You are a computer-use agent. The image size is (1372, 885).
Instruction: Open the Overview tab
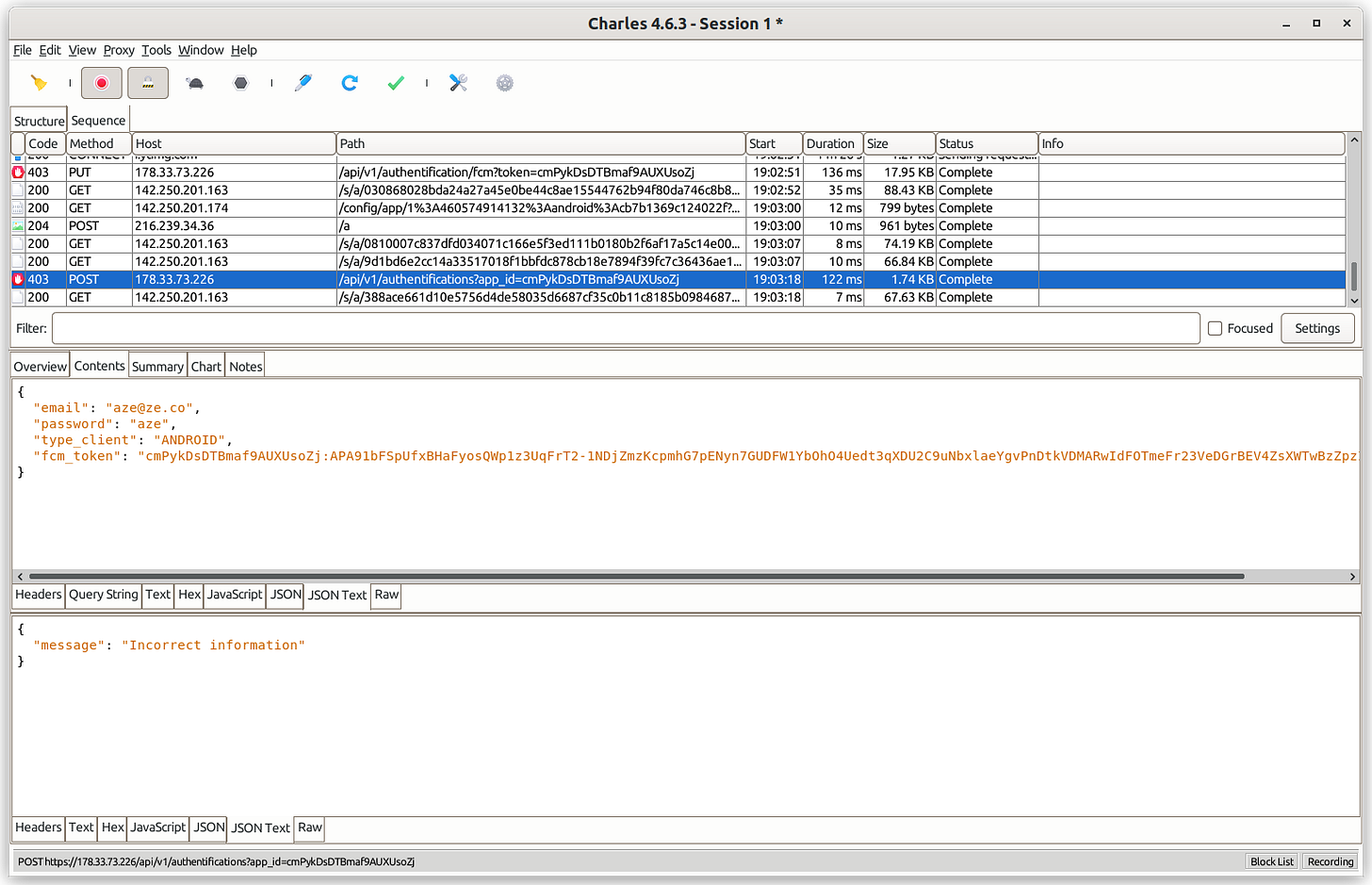coord(40,367)
